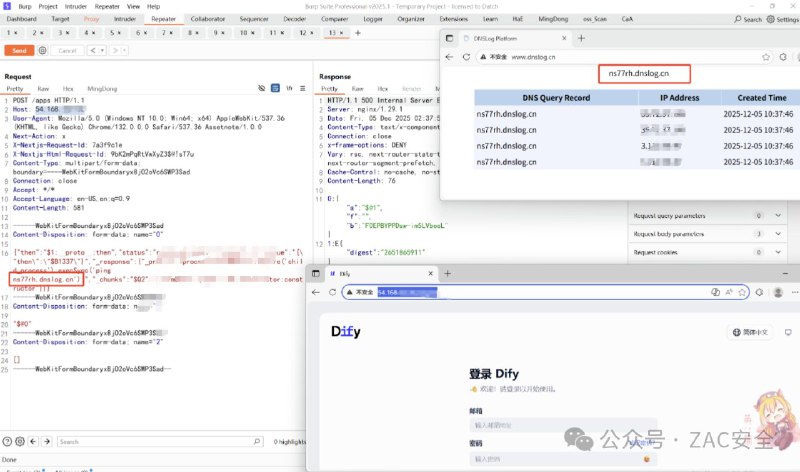The width and height of the screenshot is (800, 472).
Task: Go back in Dify browser window
Action: (315, 292)
